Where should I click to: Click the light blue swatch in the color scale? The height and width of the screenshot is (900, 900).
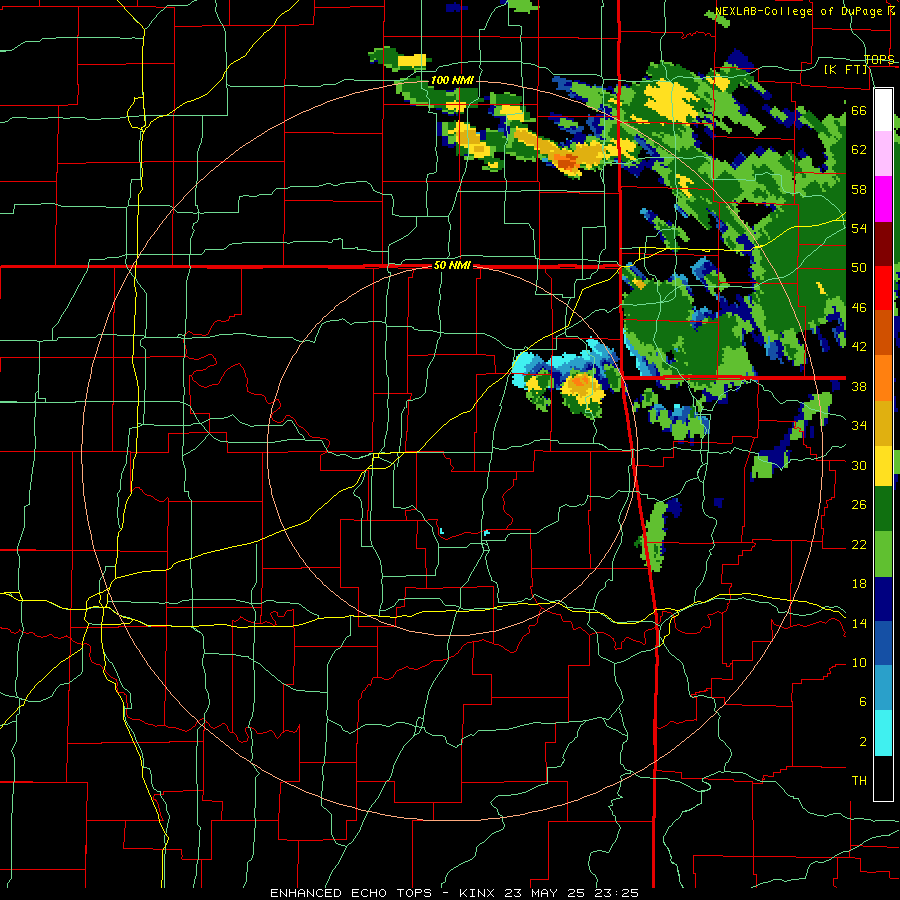pyautogui.click(x=883, y=688)
